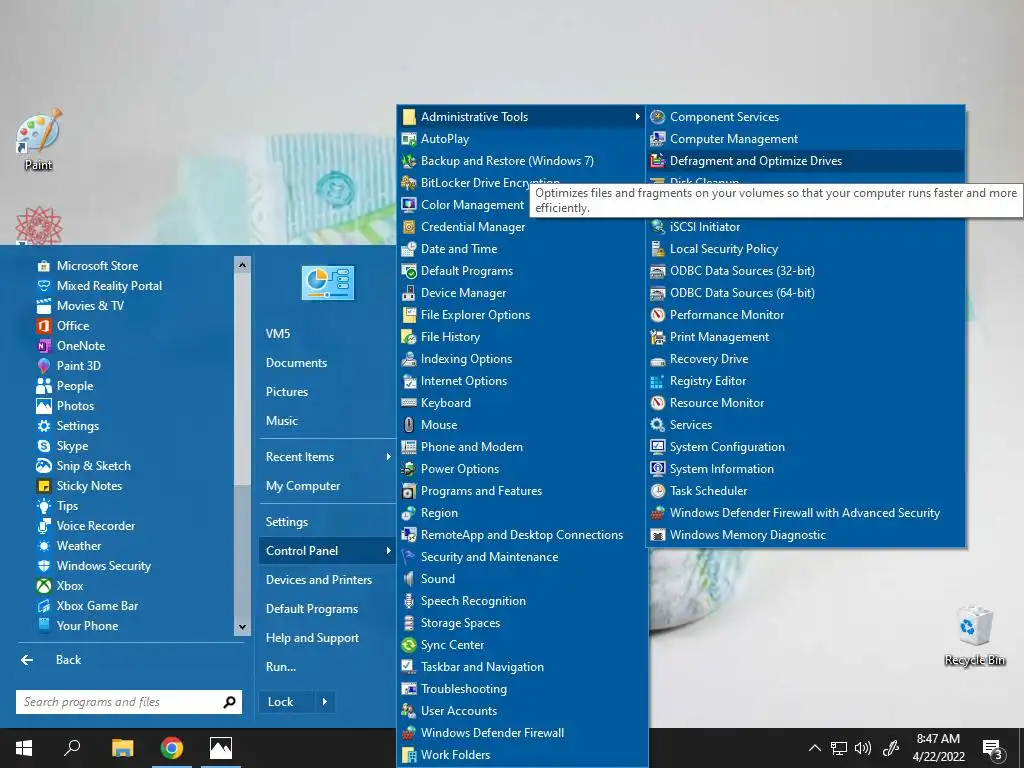
Task: Click the Services gear icon
Action: click(x=658, y=424)
